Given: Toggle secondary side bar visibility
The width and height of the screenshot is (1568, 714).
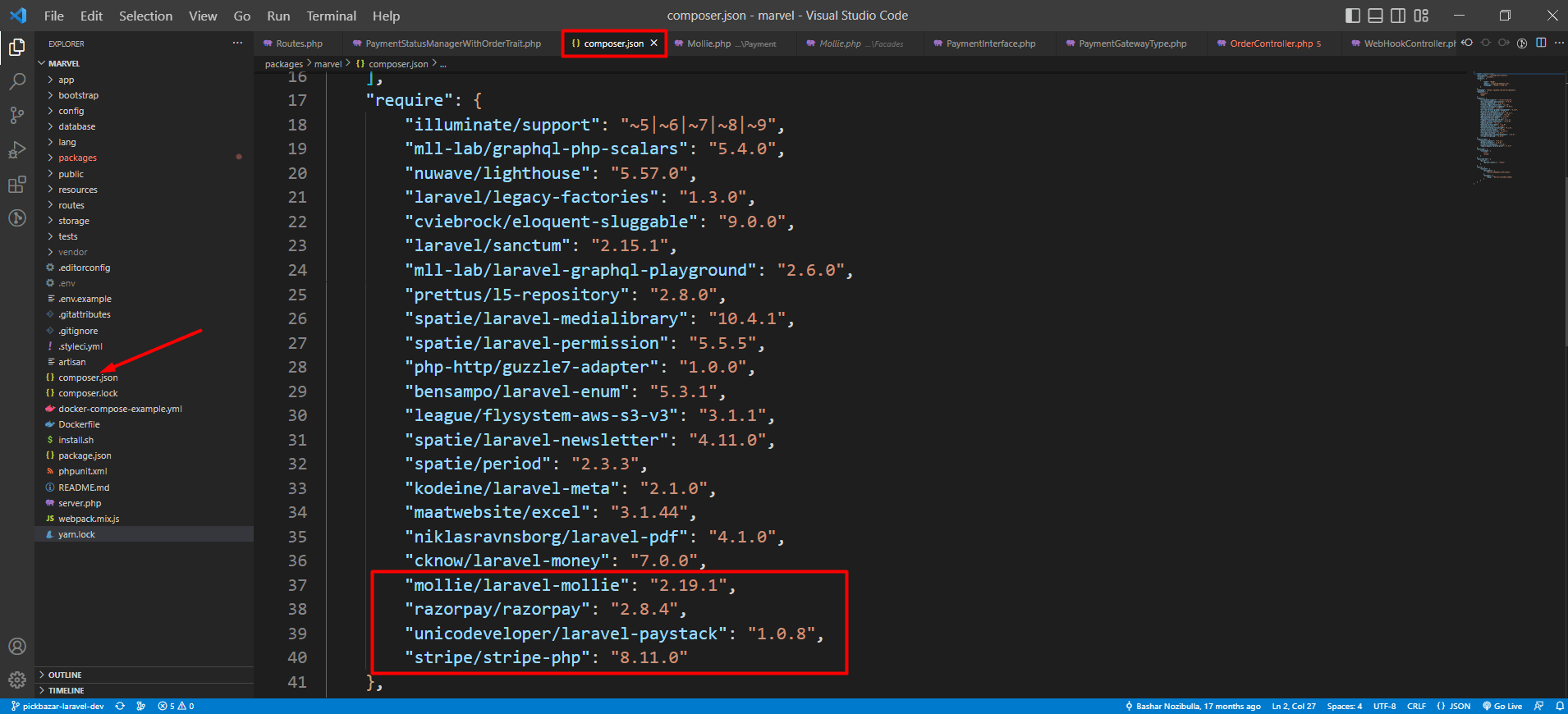Looking at the screenshot, I should coord(1398,16).
